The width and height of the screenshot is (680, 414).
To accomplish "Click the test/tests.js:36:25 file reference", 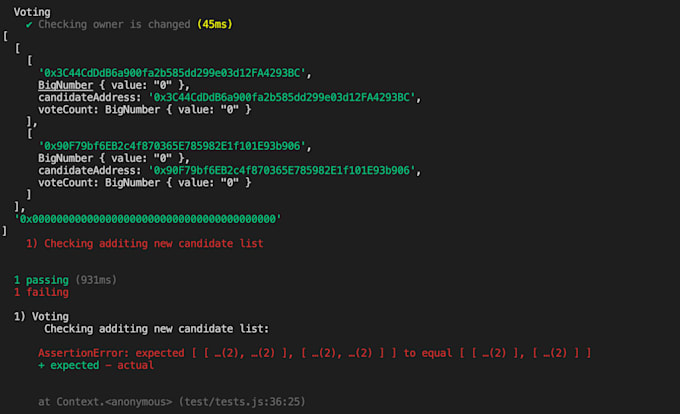I will tap(242, 402).
